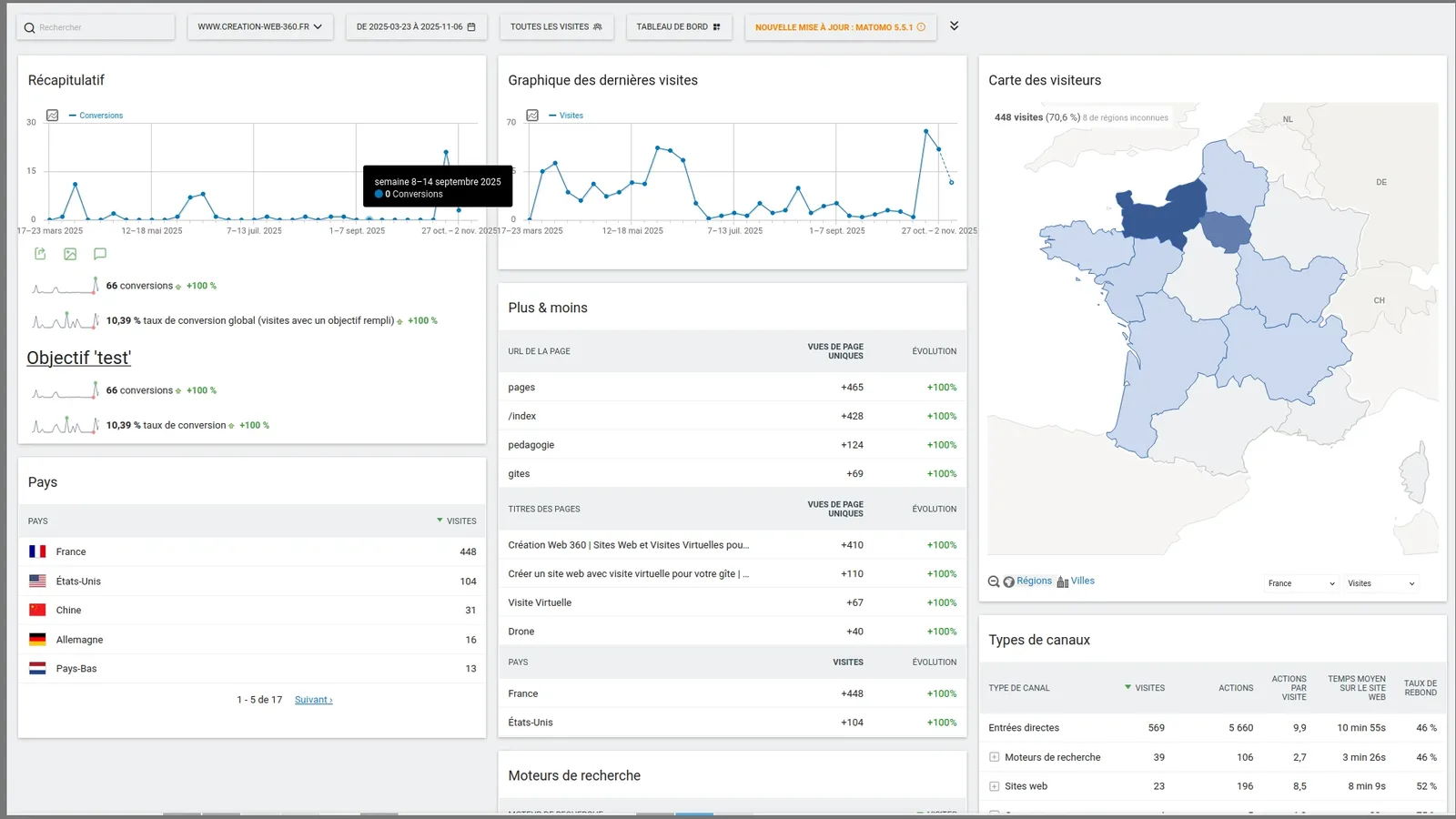Image resolution: width=1456 pixels, height=819 pixels.
Task: Expand the Sites web channel row
Action: (x=995, y=786)
